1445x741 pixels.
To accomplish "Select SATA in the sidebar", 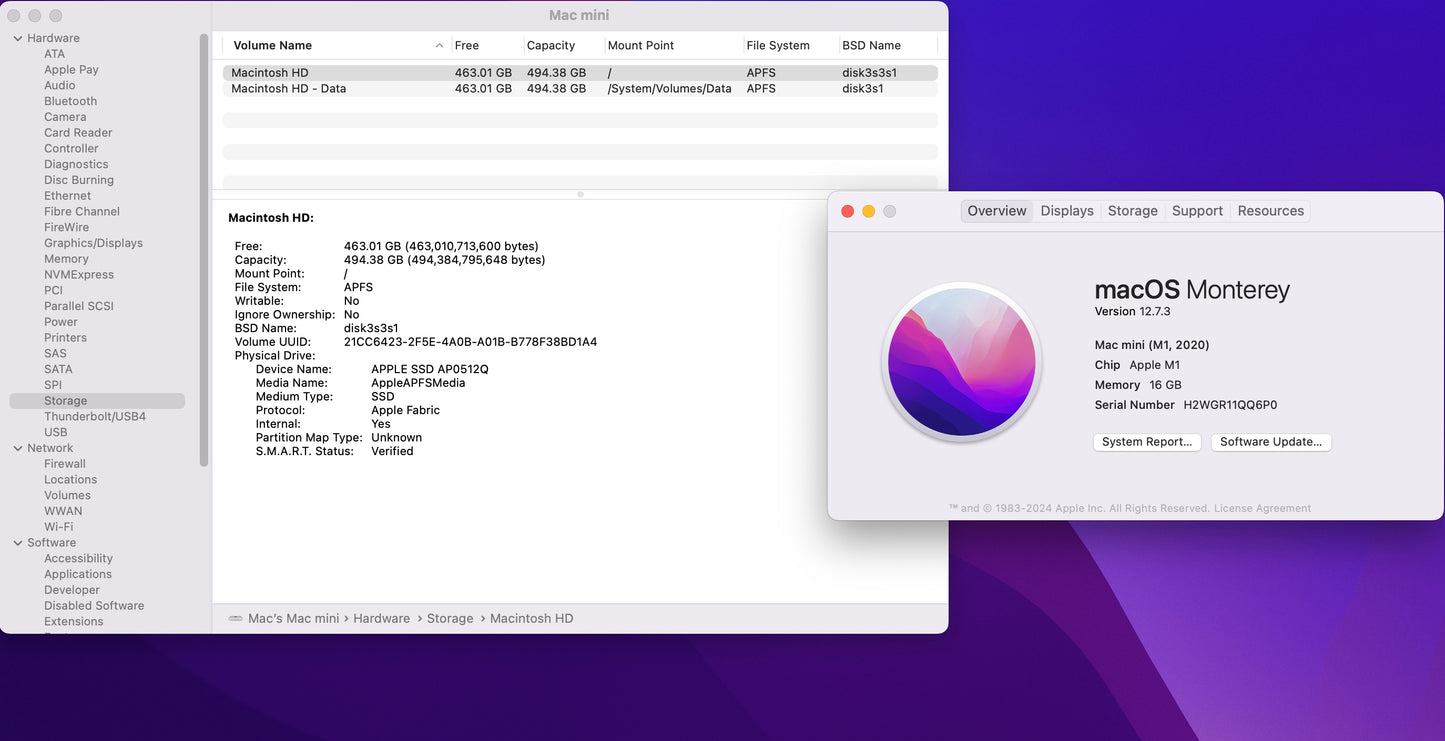I will pos(58,369).
